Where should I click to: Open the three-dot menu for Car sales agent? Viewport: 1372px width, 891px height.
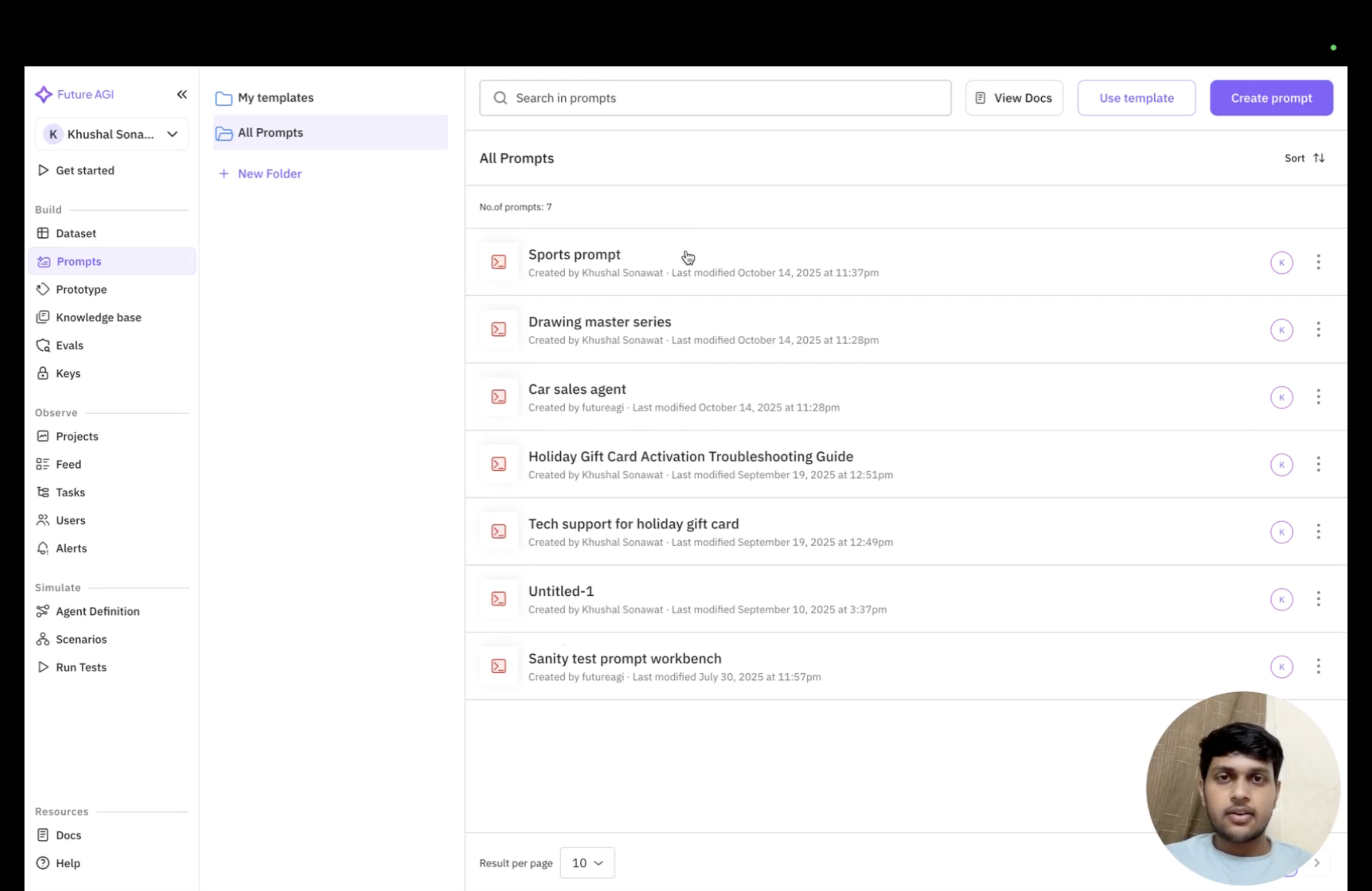click(x=1319, y=397)
